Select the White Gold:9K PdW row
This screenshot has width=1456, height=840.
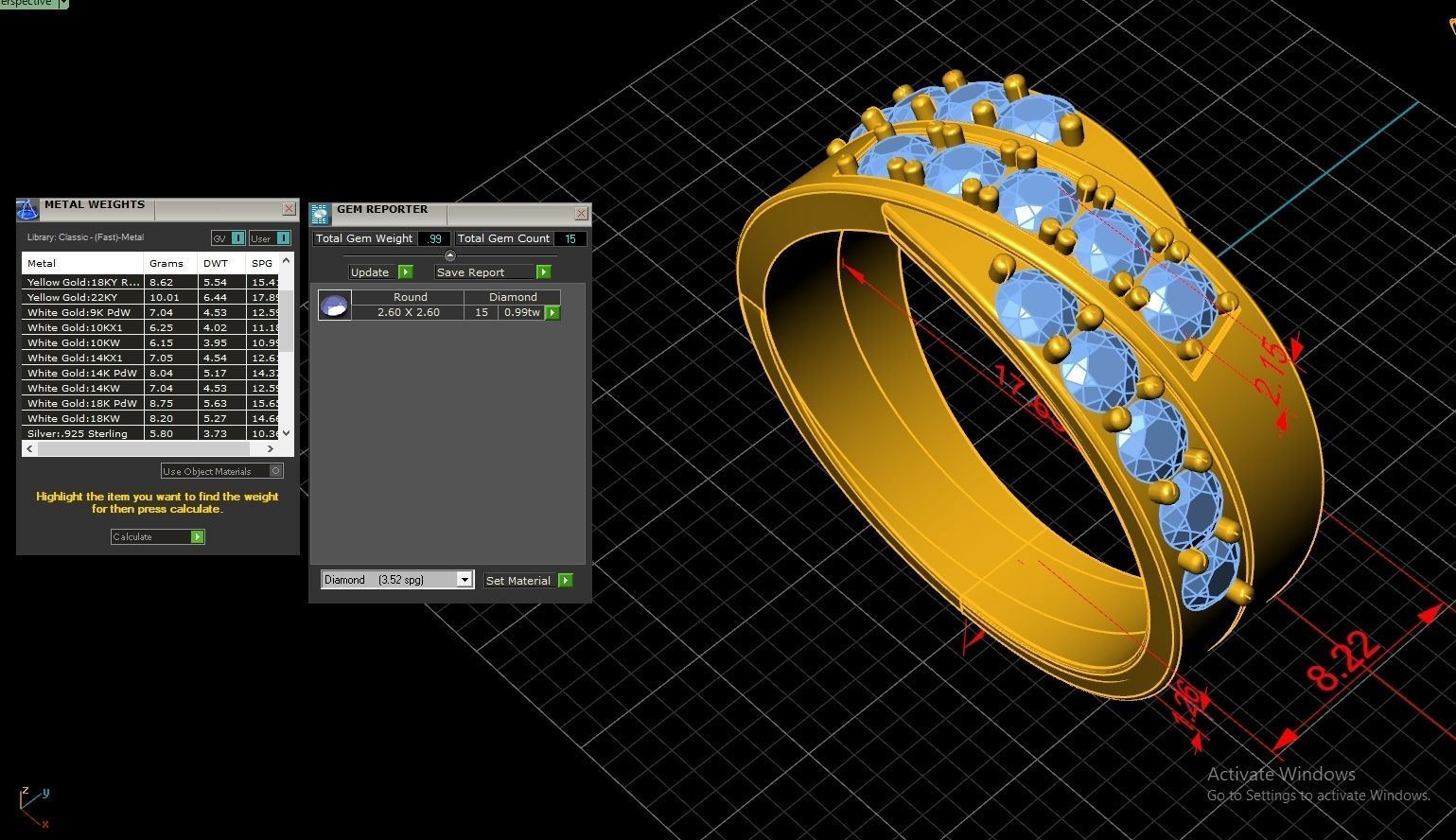pyautogui.click(x=151, y=312)
